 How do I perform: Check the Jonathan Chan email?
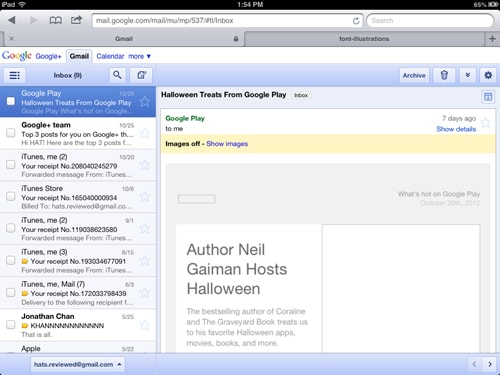(11, 324)
